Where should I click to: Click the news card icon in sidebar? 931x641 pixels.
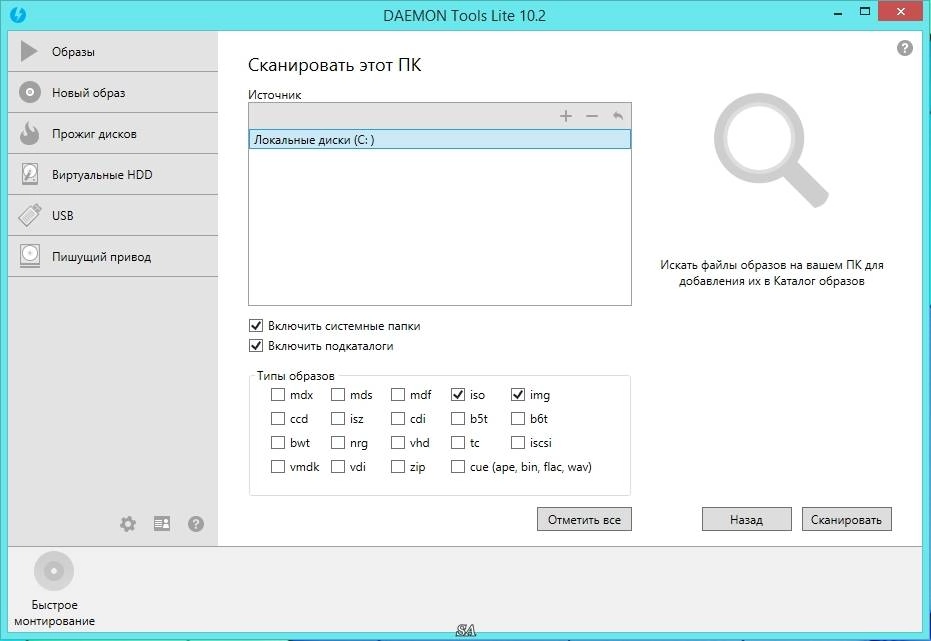pyautogui.click(x=162, y=523)
